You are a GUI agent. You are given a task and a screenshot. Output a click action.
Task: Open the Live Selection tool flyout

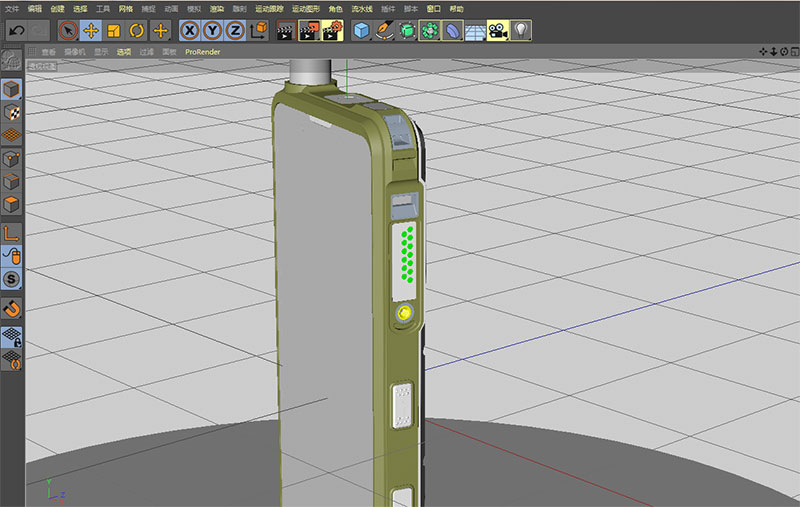point(68,31)
